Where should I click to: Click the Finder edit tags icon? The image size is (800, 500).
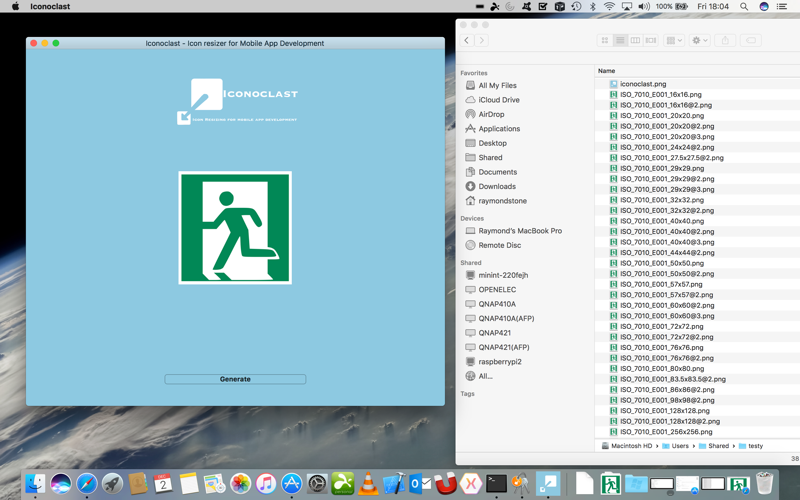(x=750, y=41)
